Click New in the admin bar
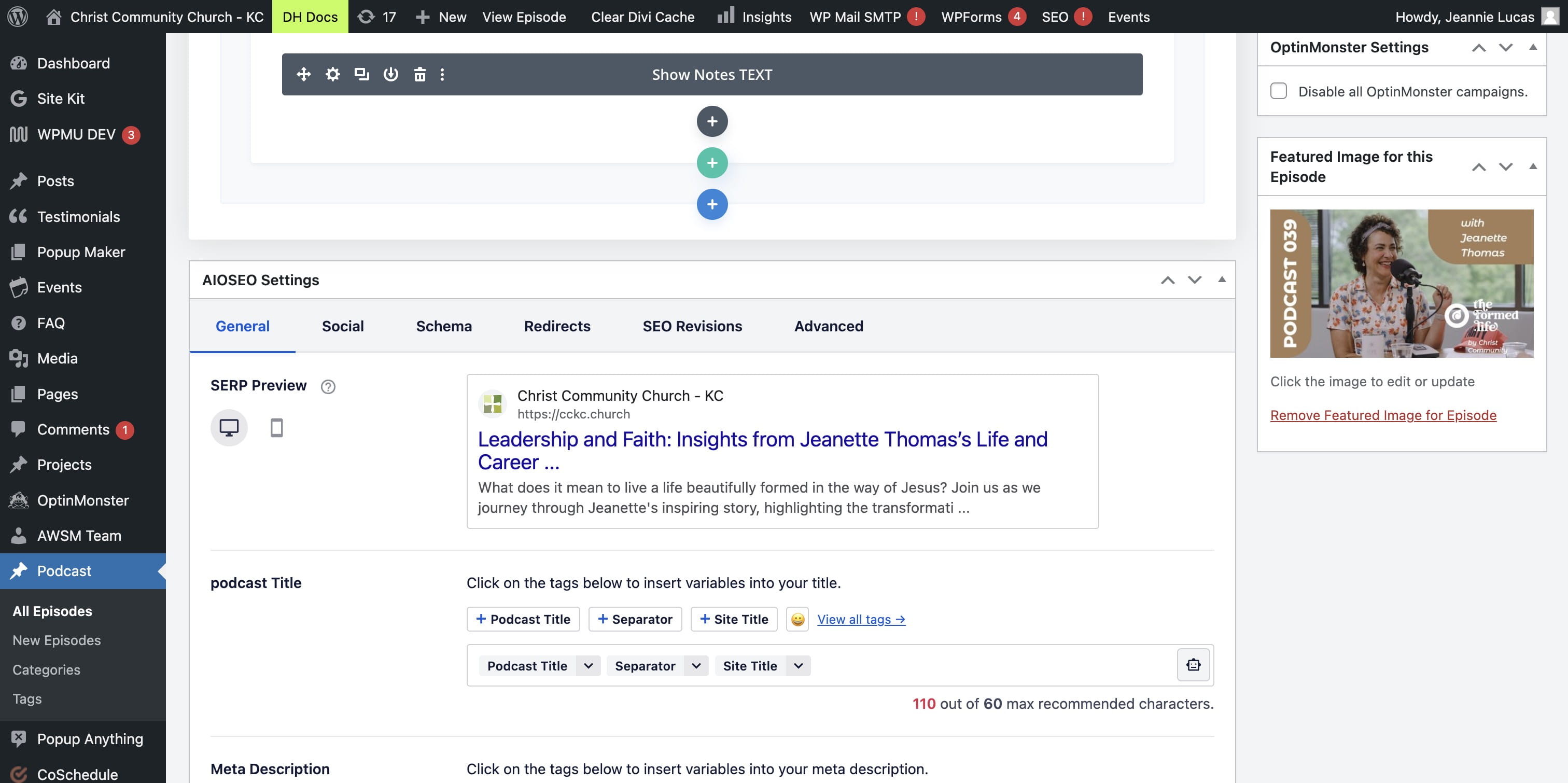 (x=441, y=17)
